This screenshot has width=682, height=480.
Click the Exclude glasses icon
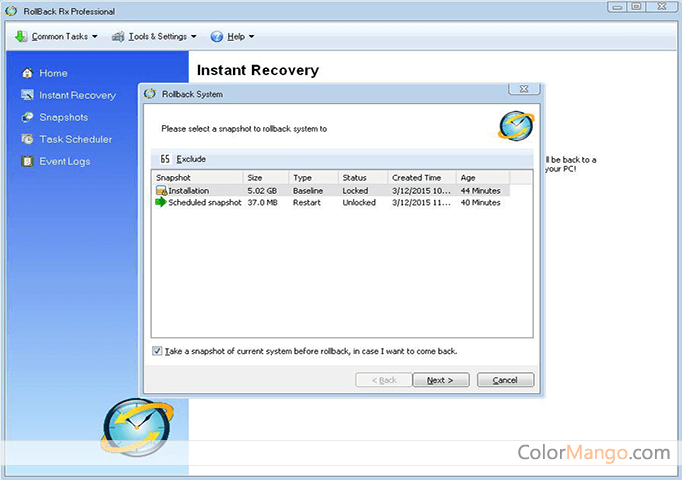(165, 159)
